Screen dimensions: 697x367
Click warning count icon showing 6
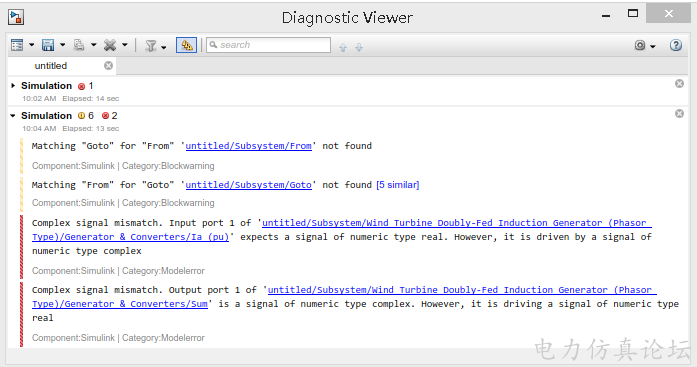pos(81,116)
